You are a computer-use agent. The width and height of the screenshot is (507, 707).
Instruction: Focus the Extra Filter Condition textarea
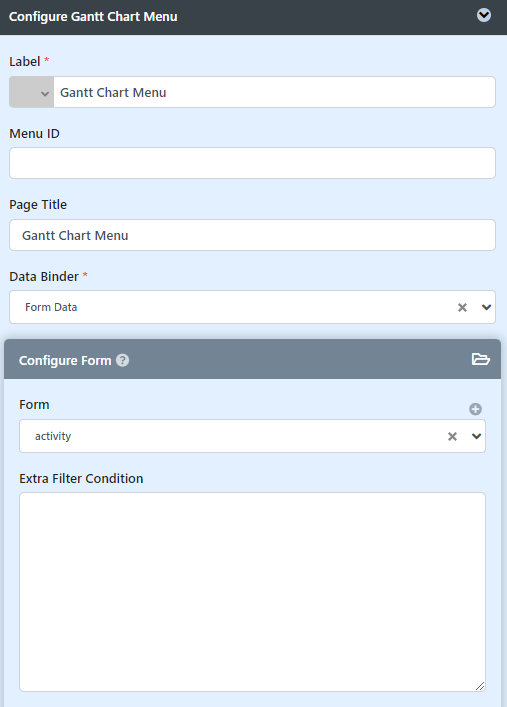(x=253, y=592)
